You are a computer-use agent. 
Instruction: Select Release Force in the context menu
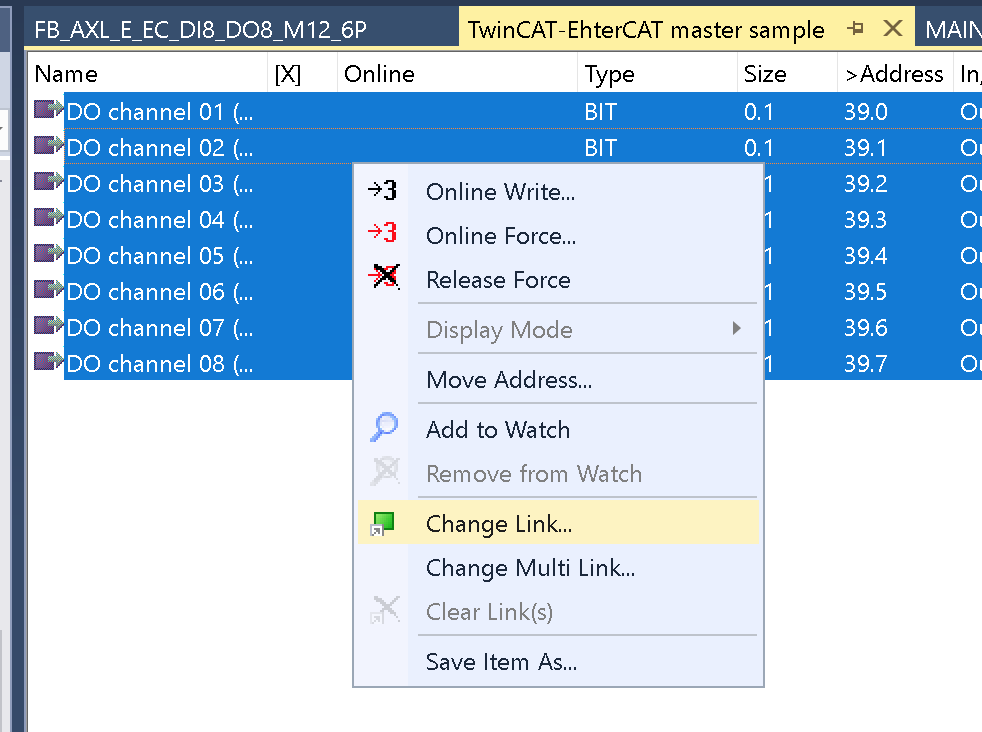coord(559,279)
